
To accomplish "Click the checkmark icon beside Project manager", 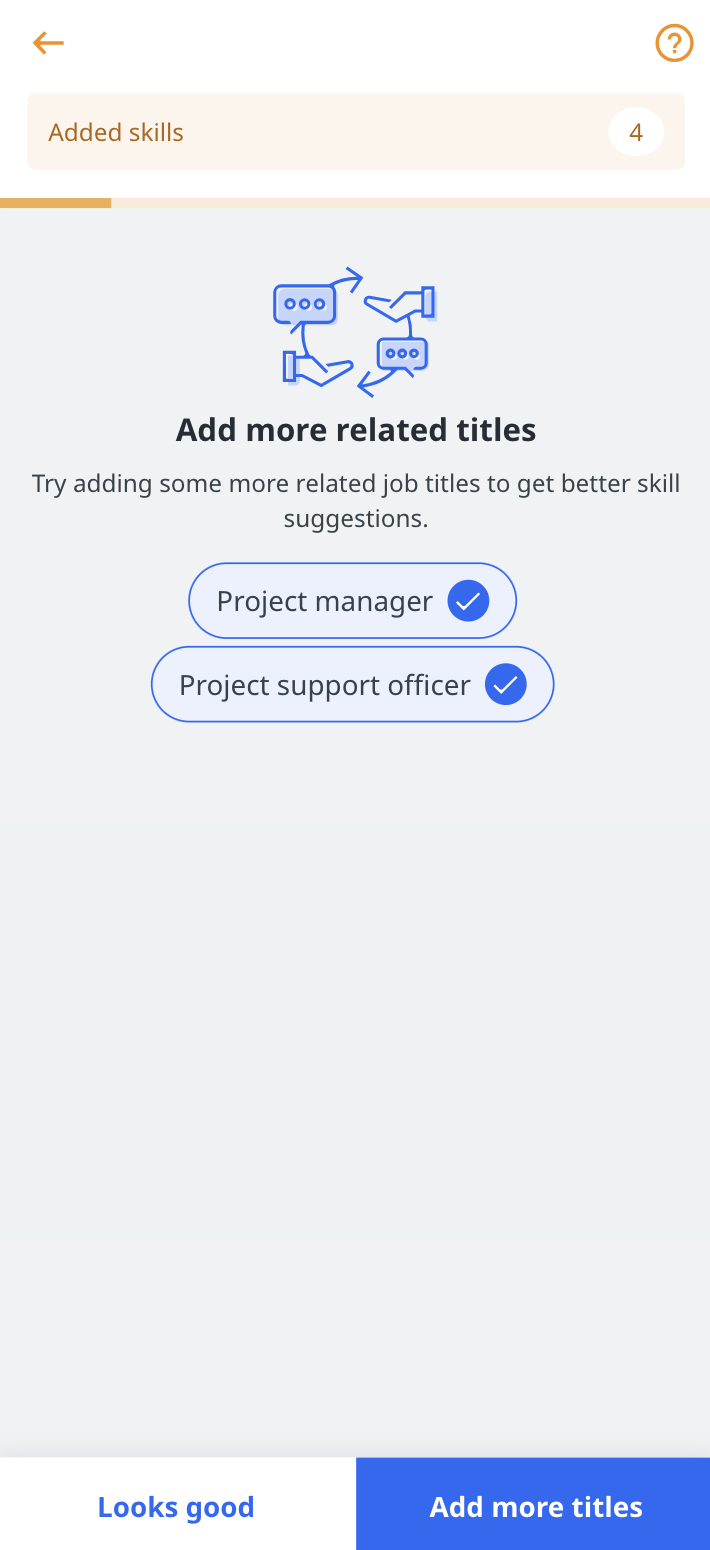I will point(468,601).
